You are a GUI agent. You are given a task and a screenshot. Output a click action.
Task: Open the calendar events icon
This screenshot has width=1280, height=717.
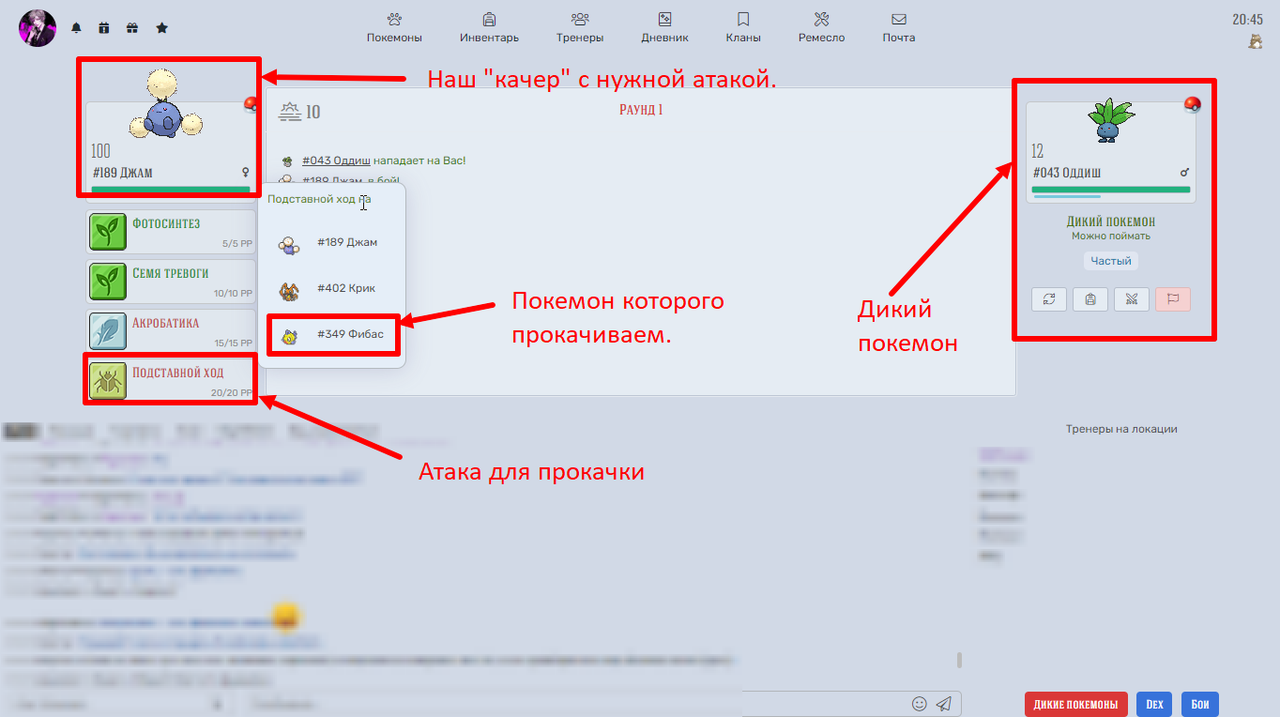tap(104, 29)
